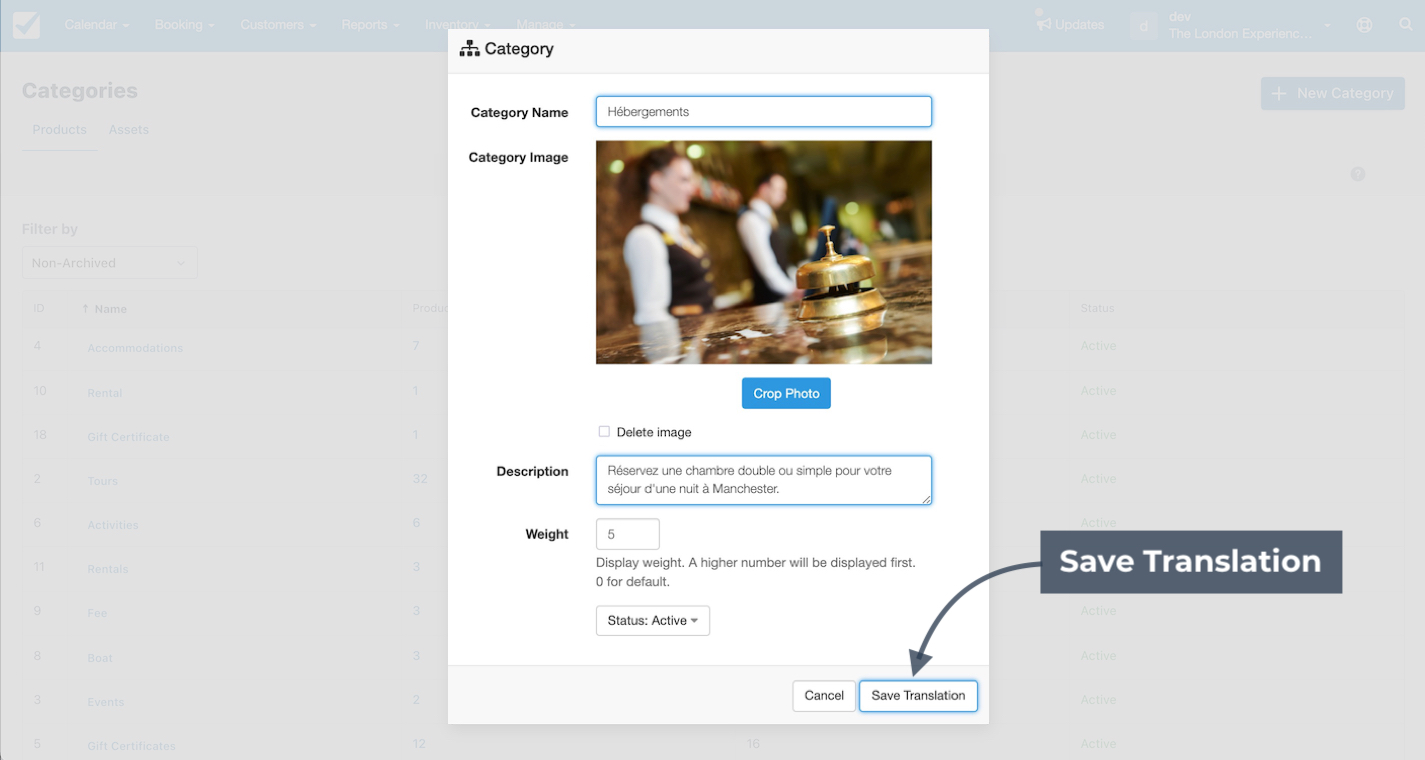The width and height of the screenshot is (1425, 760).
Task: Open the Status: Active dropdown
Action: [652, 620]
